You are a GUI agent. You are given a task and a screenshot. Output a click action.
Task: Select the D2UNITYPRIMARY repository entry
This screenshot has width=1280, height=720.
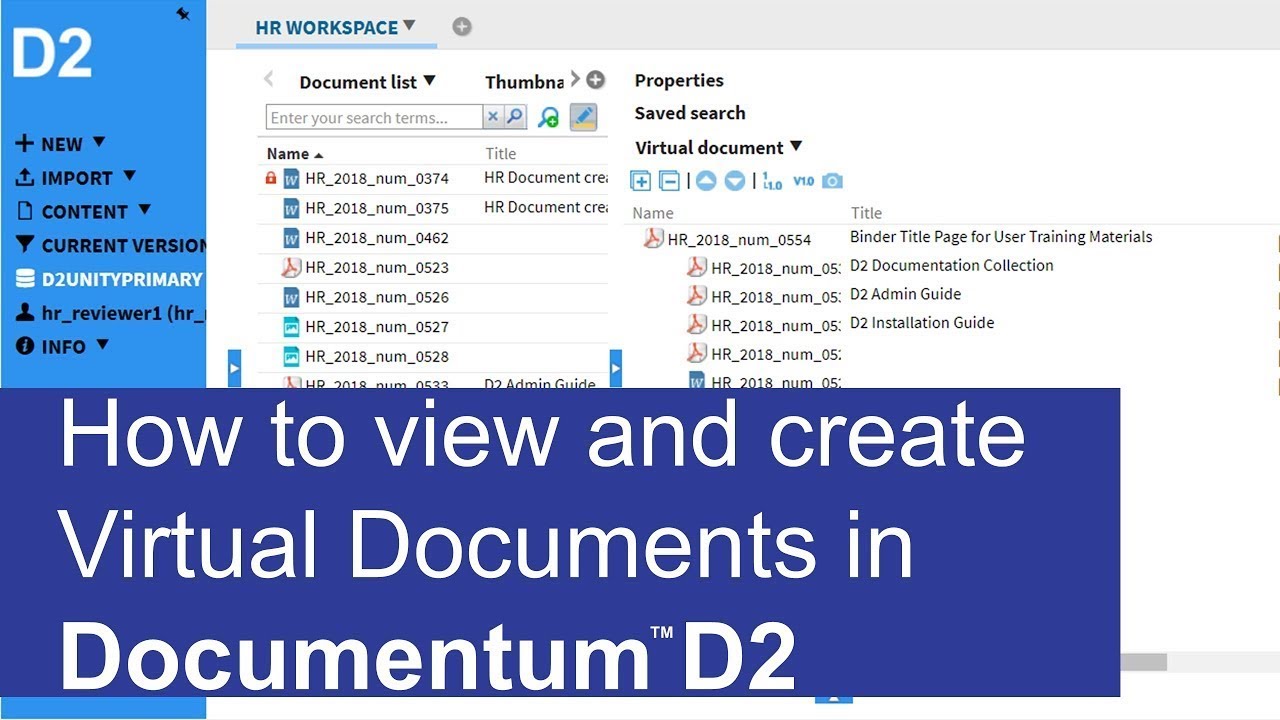pyautogui.click(x=109, y=279)
